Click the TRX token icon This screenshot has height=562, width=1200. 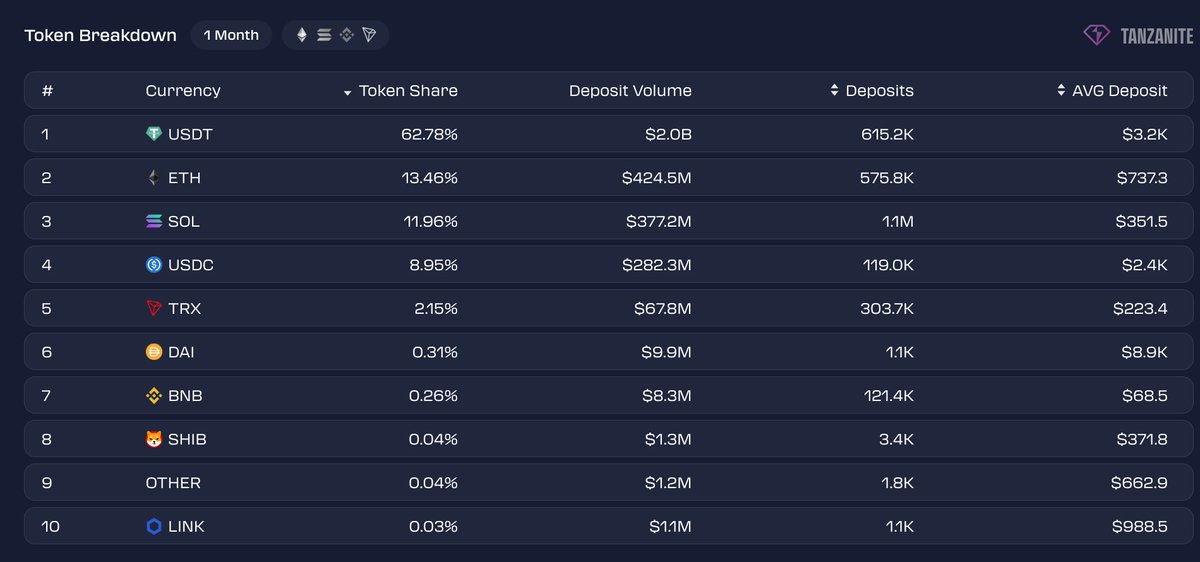154,309
